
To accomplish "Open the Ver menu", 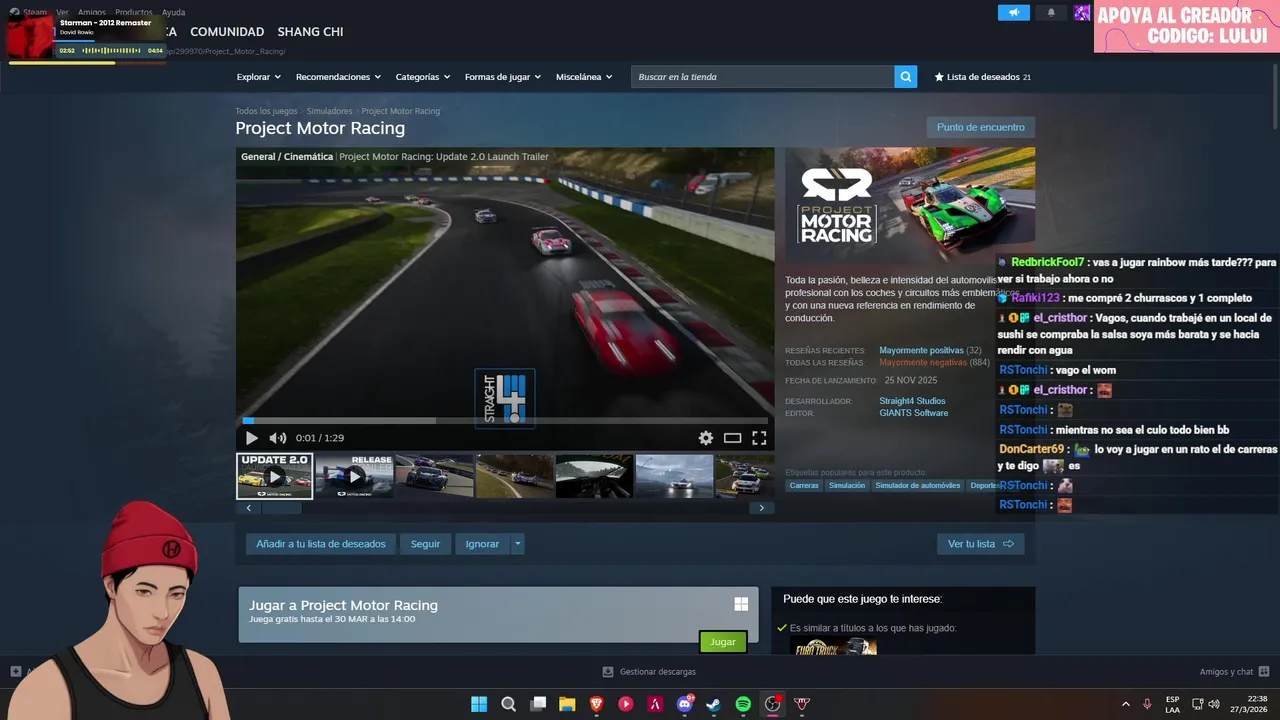I will 62,12.
